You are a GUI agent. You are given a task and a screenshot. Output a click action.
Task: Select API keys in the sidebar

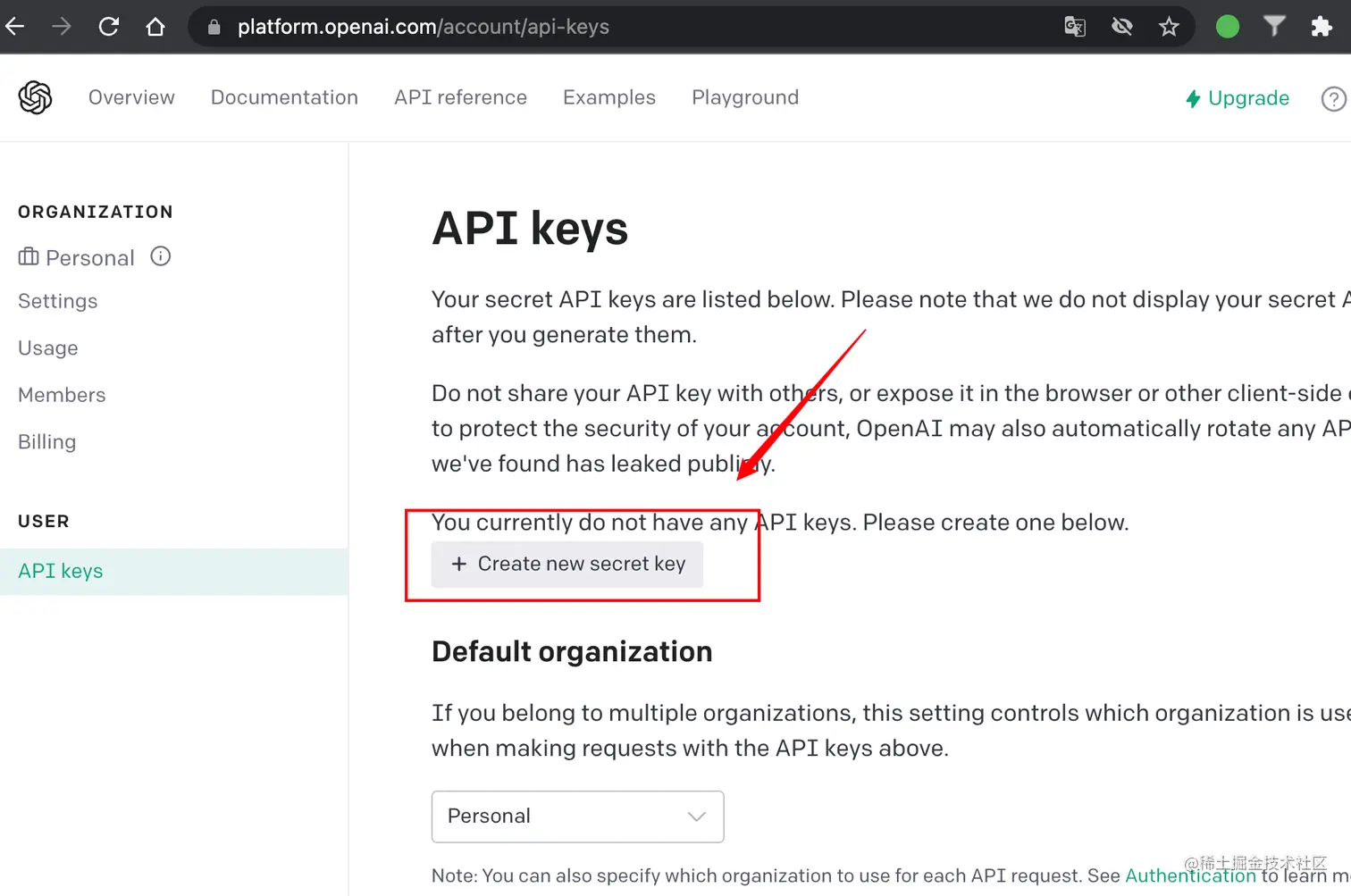click(x=174, y=572)
